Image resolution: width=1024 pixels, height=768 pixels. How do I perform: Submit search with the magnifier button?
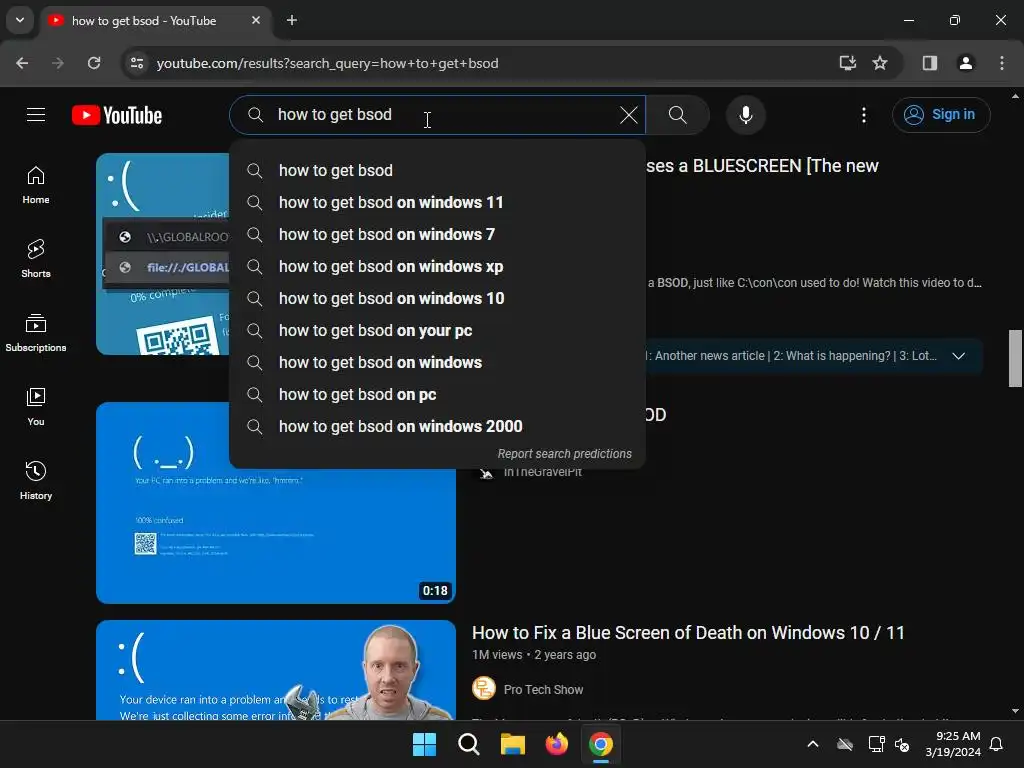[x=678, y=115]
